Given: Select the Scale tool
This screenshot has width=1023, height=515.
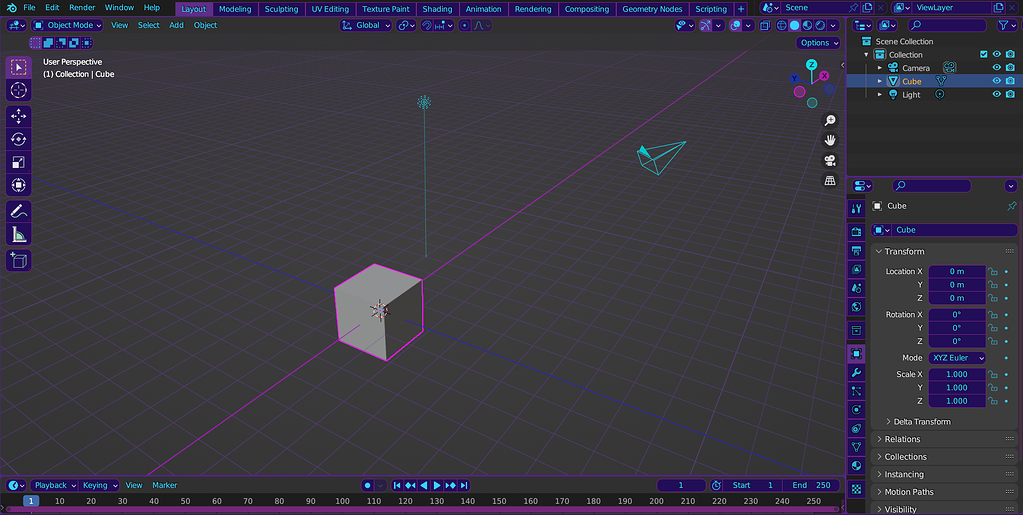Looking at the screenshot, I should (18, 162).
